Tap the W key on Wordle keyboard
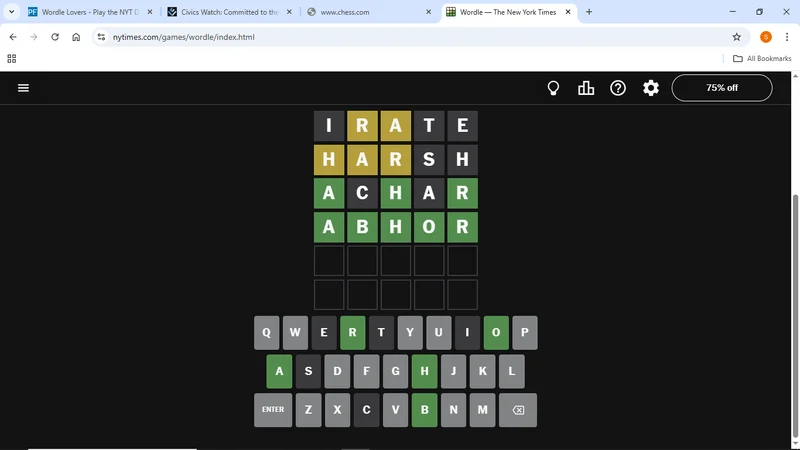 tap(295, 333)
